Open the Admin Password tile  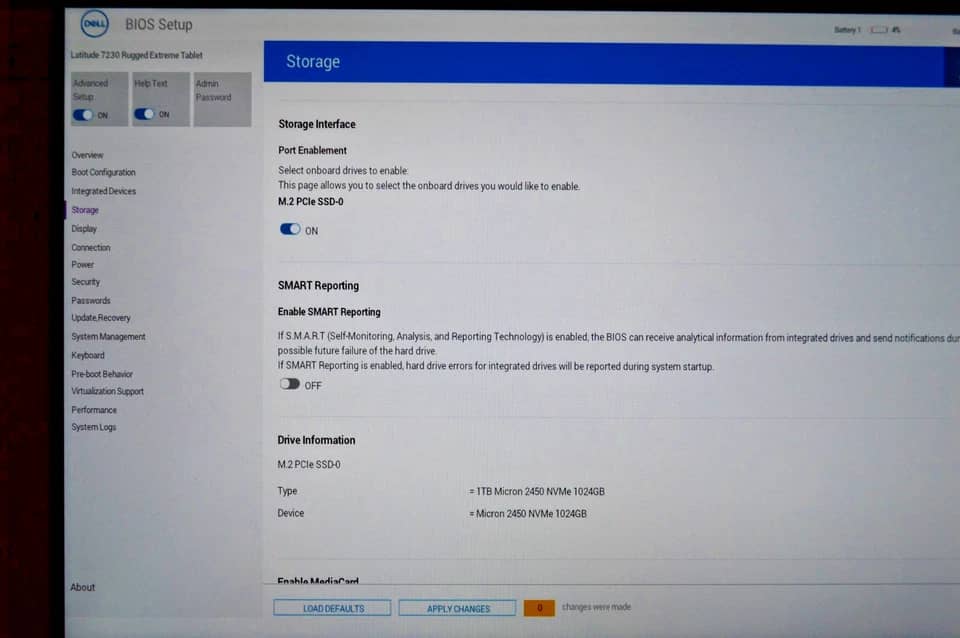tap(222, 99)
